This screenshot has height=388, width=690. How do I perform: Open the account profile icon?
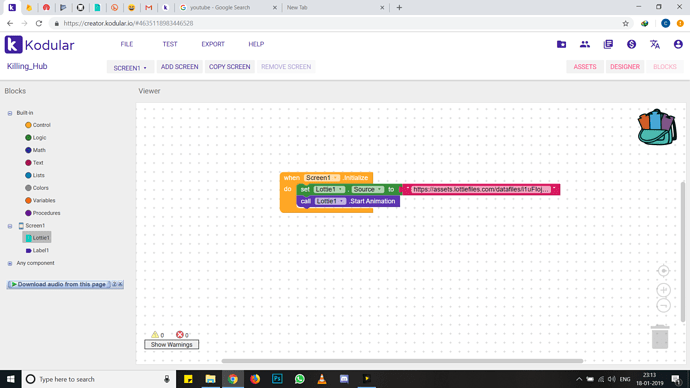pyautogui.click(x=678, y=44)
